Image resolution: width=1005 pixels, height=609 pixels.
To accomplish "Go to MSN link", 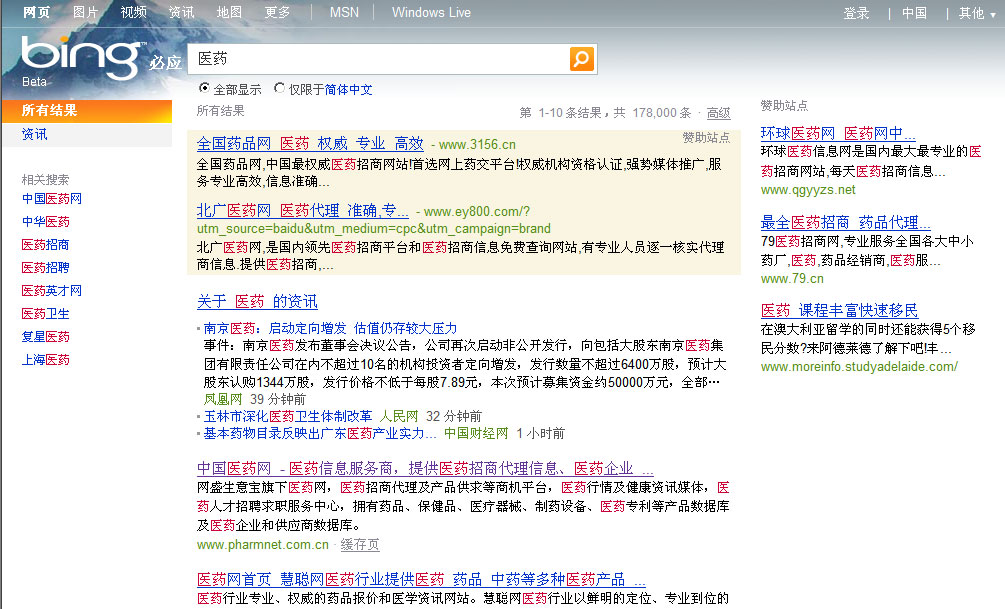I will [344, 12].
